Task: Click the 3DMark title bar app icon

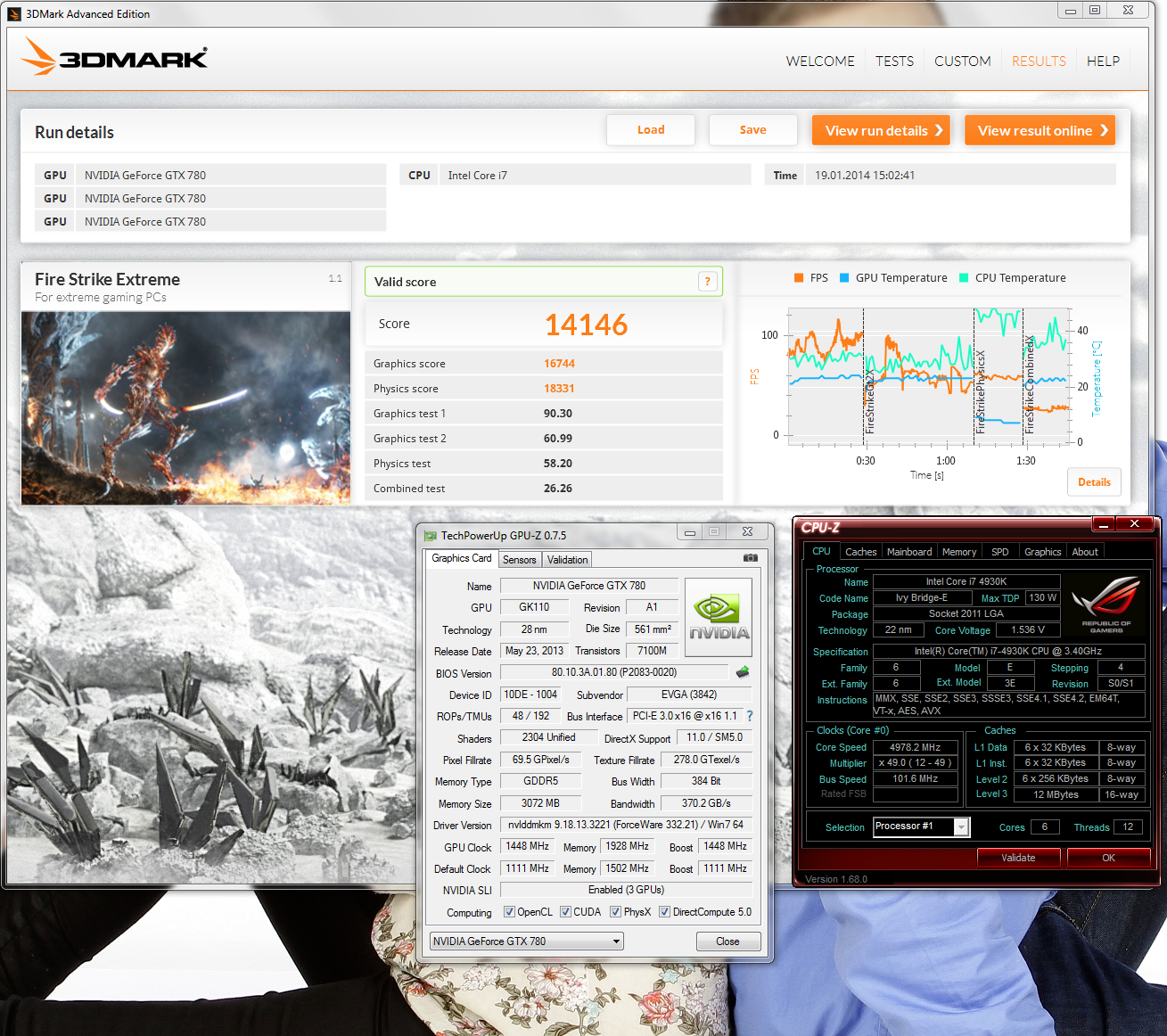Action: pyautogui.click(x=14, y=13)
